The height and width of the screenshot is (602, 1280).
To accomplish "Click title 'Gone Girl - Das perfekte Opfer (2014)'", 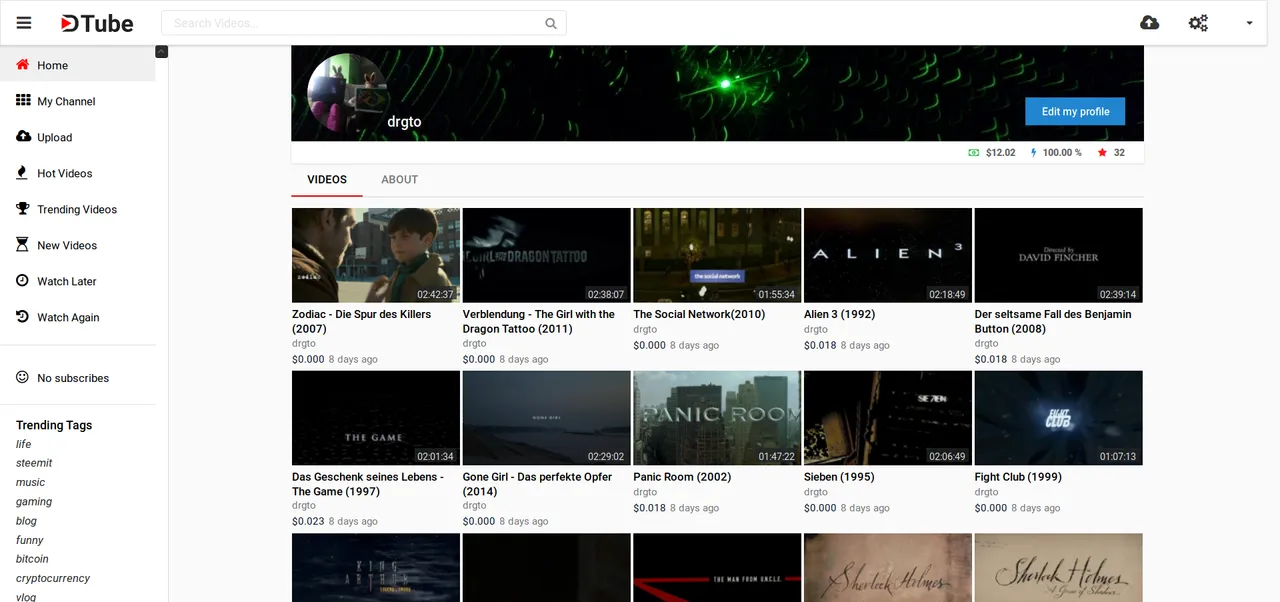I will tap(537, 484).
